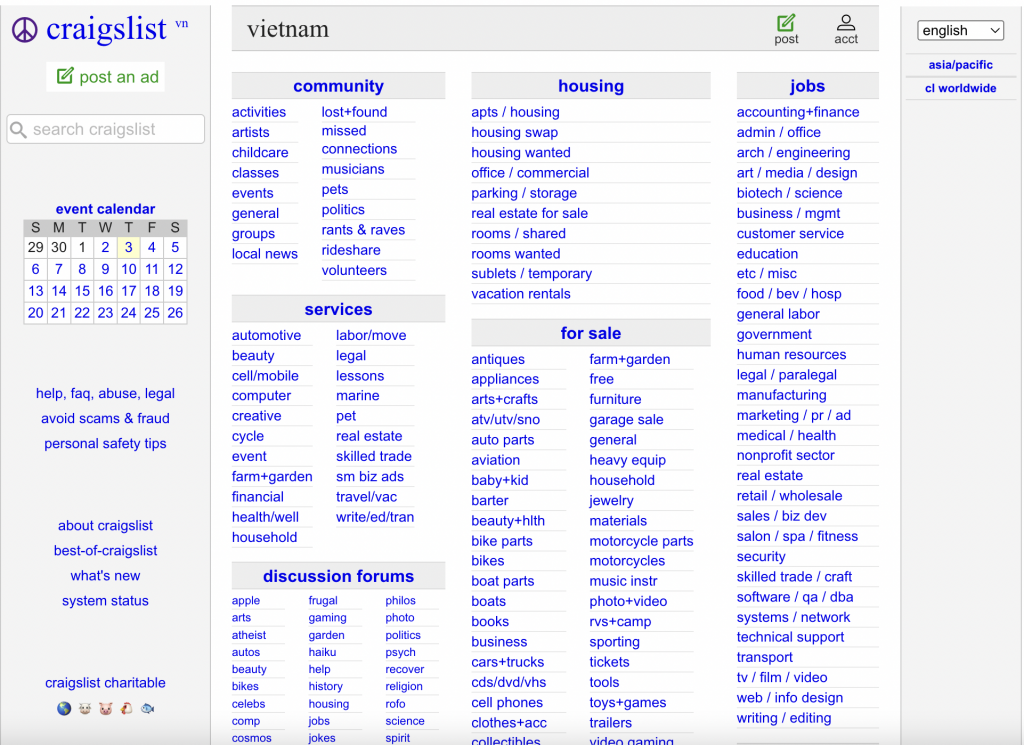Open 'office / commercial' housing link

pos(530,173)
